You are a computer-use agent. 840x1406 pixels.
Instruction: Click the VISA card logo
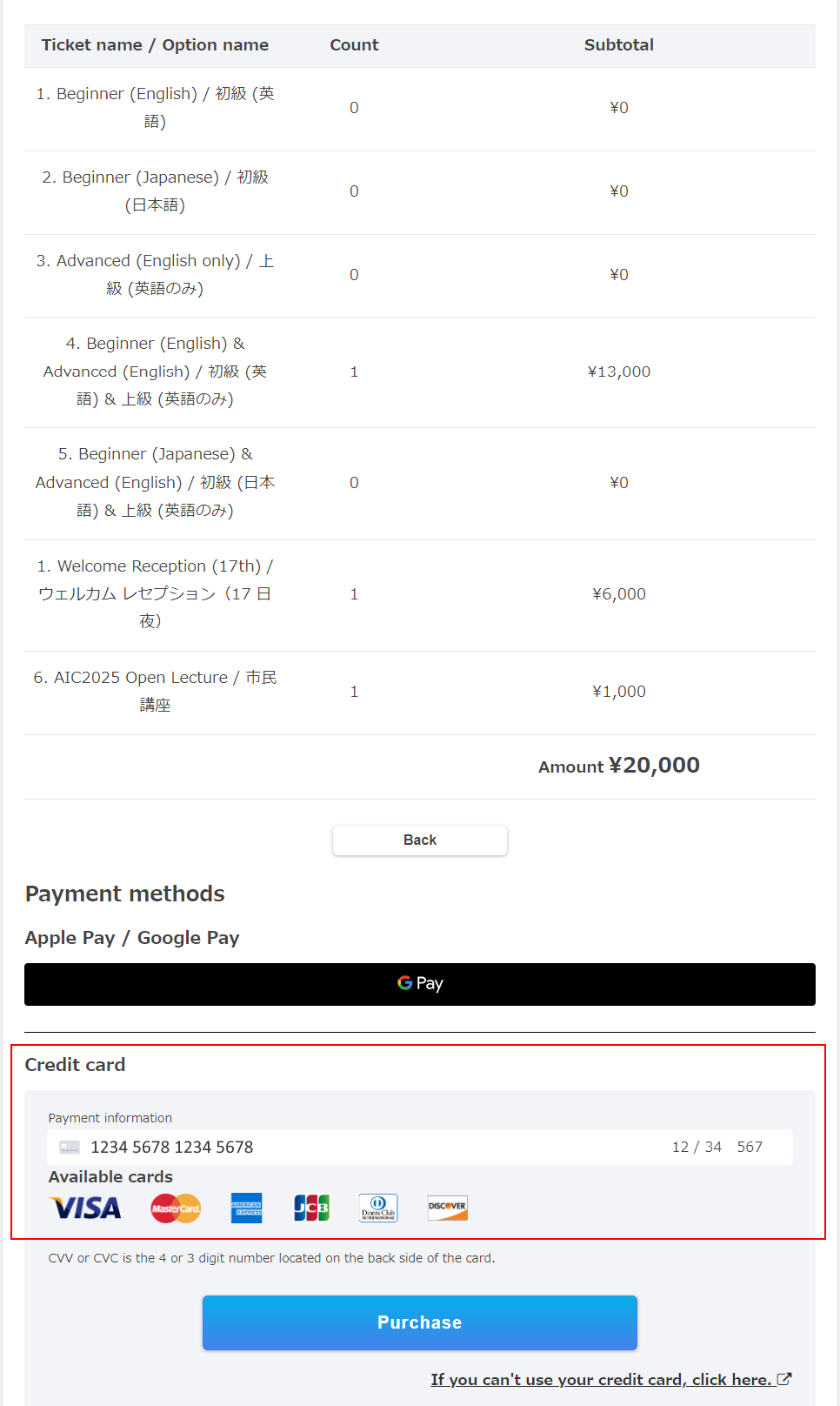85,1208
